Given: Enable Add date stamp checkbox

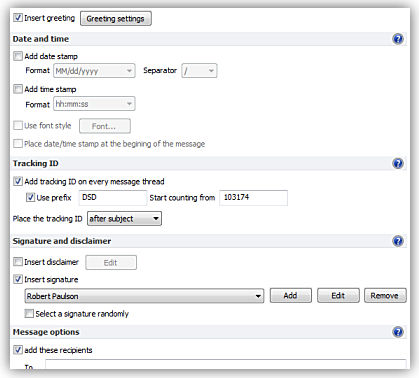Looking at the screenshot, I should coord(18,56).
